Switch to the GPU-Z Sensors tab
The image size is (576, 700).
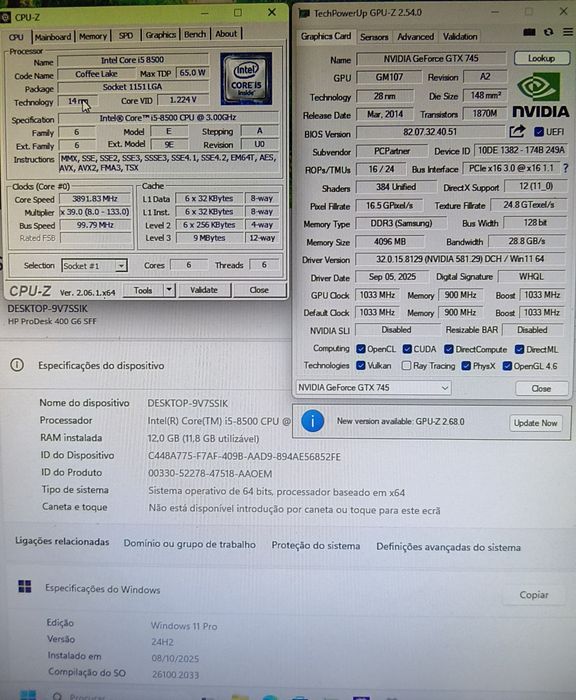pos(374,37)
